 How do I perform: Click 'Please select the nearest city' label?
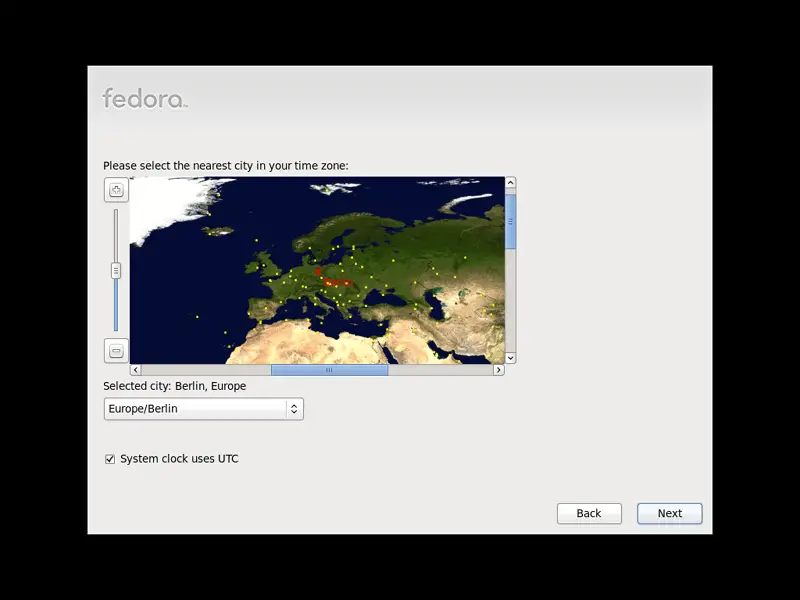point(226,166)
